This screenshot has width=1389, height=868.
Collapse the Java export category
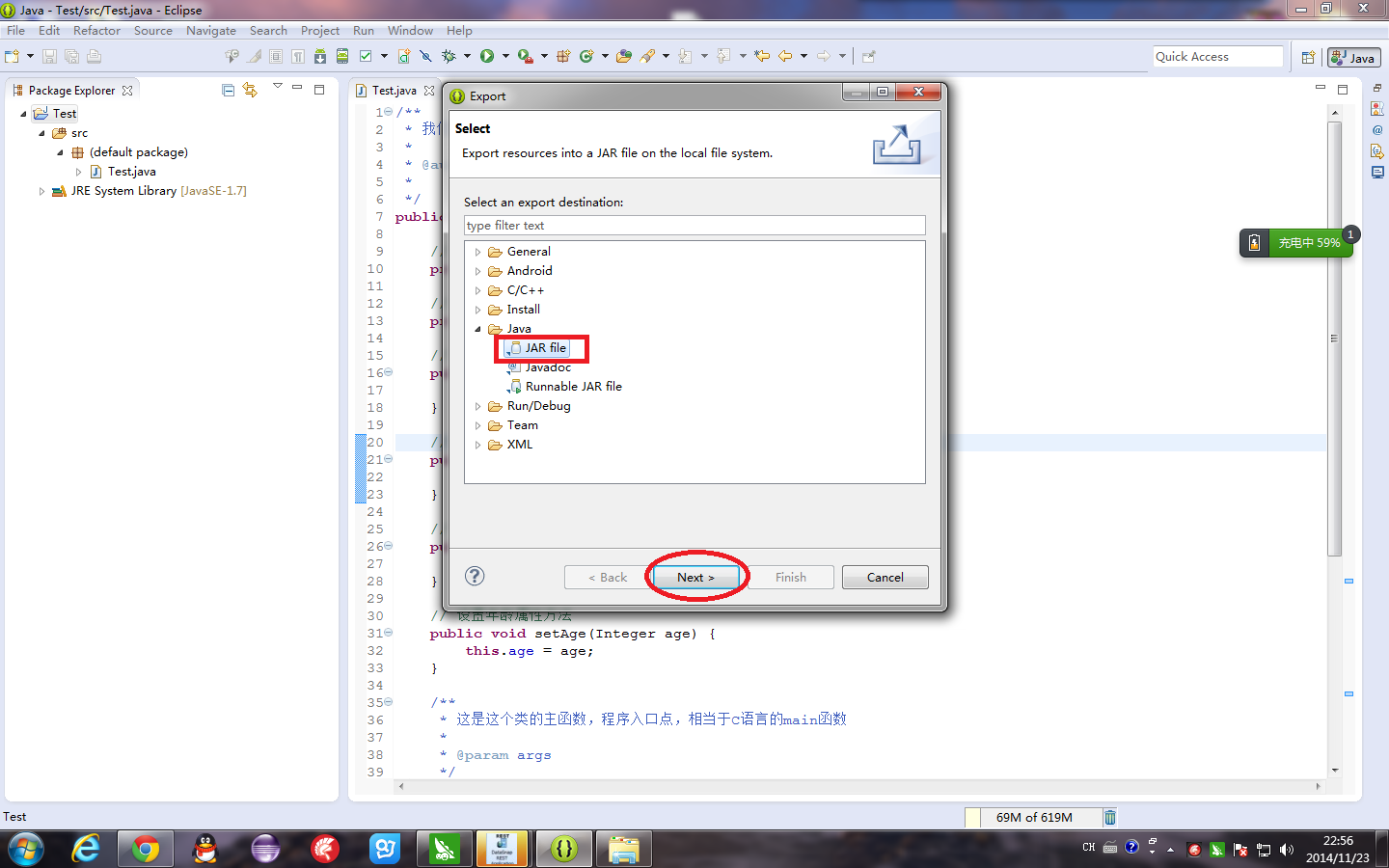(x=477, y=329)
